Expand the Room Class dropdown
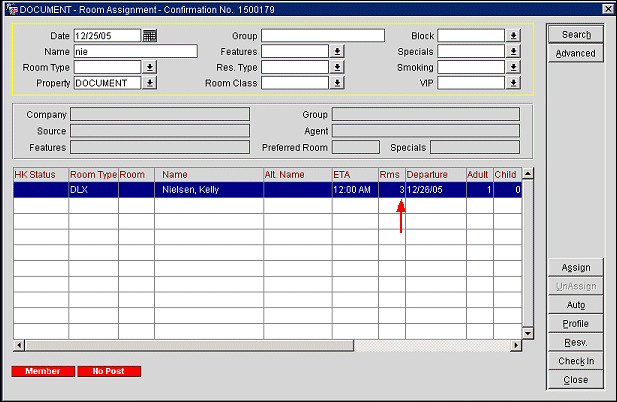 click(338, 83)
